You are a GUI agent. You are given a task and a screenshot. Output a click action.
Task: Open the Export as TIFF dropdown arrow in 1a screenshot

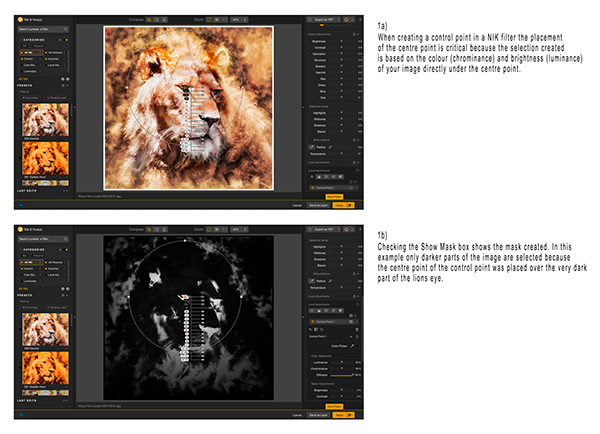pos(339,20)
